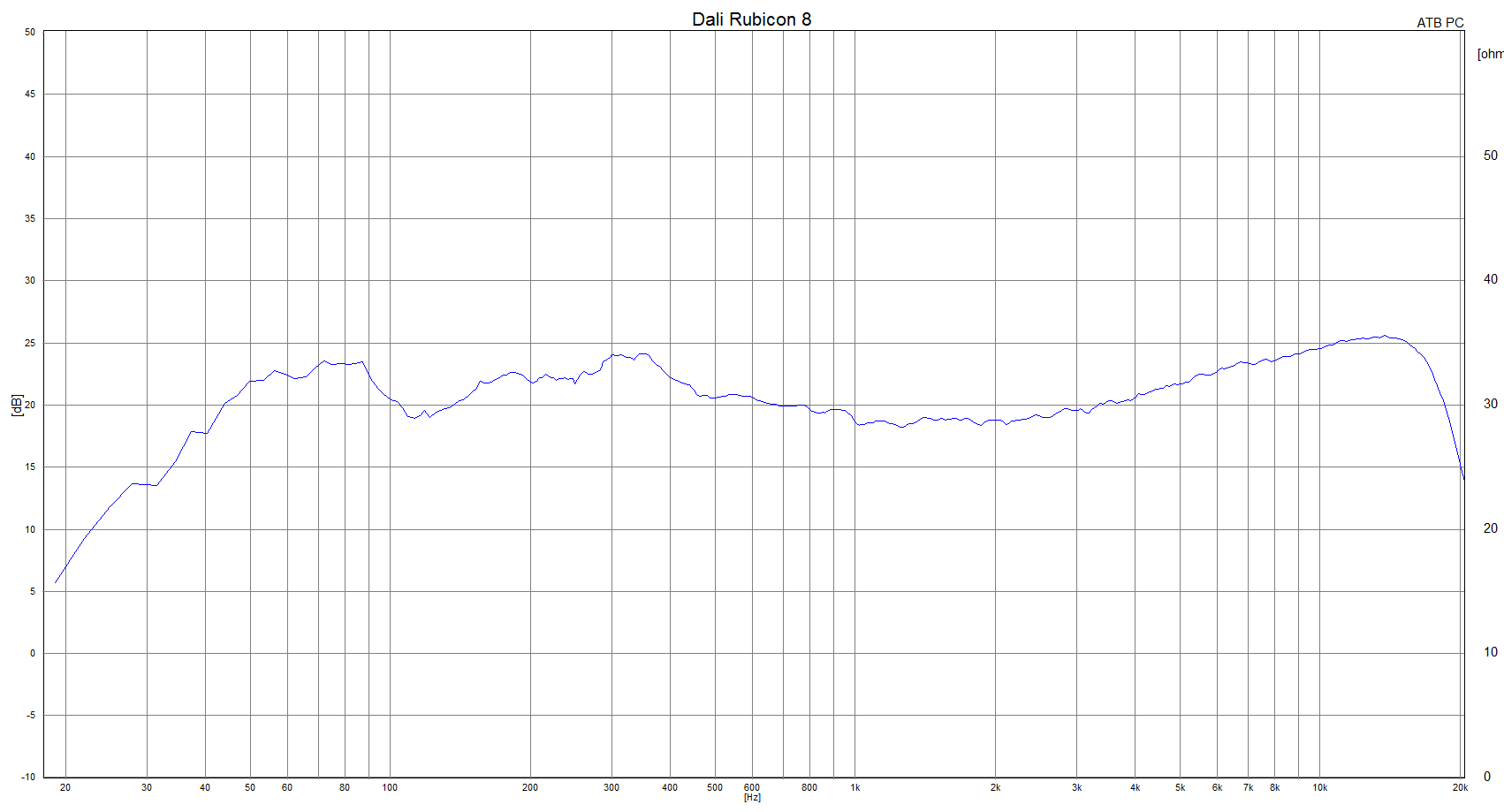Click the 60 frequency label
Screen dimensions: 1504x812
coord(287,787)
